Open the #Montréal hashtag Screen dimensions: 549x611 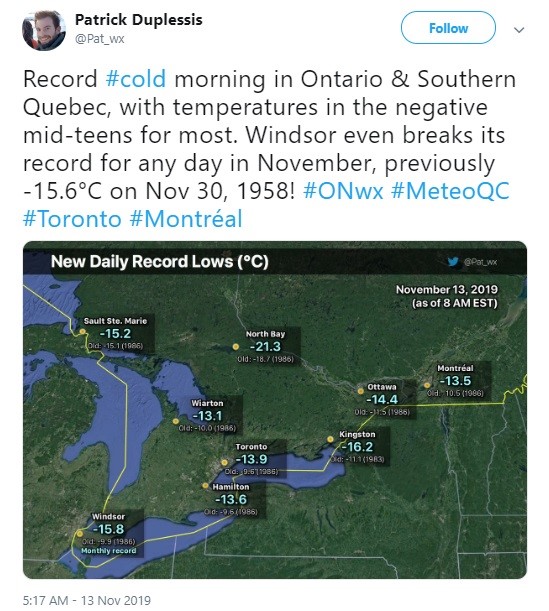tap(186, 219)
